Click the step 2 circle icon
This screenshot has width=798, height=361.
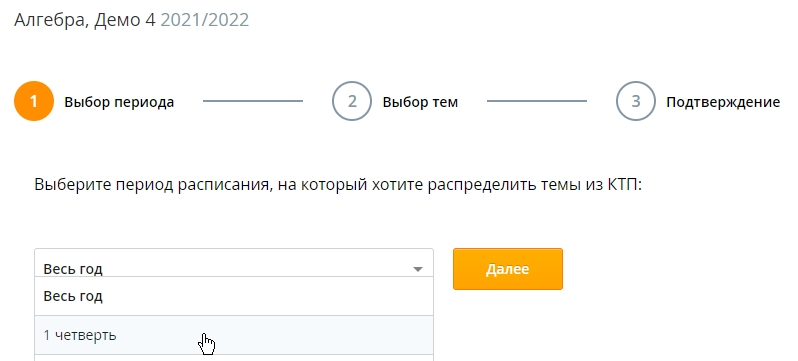pos(352,101)
